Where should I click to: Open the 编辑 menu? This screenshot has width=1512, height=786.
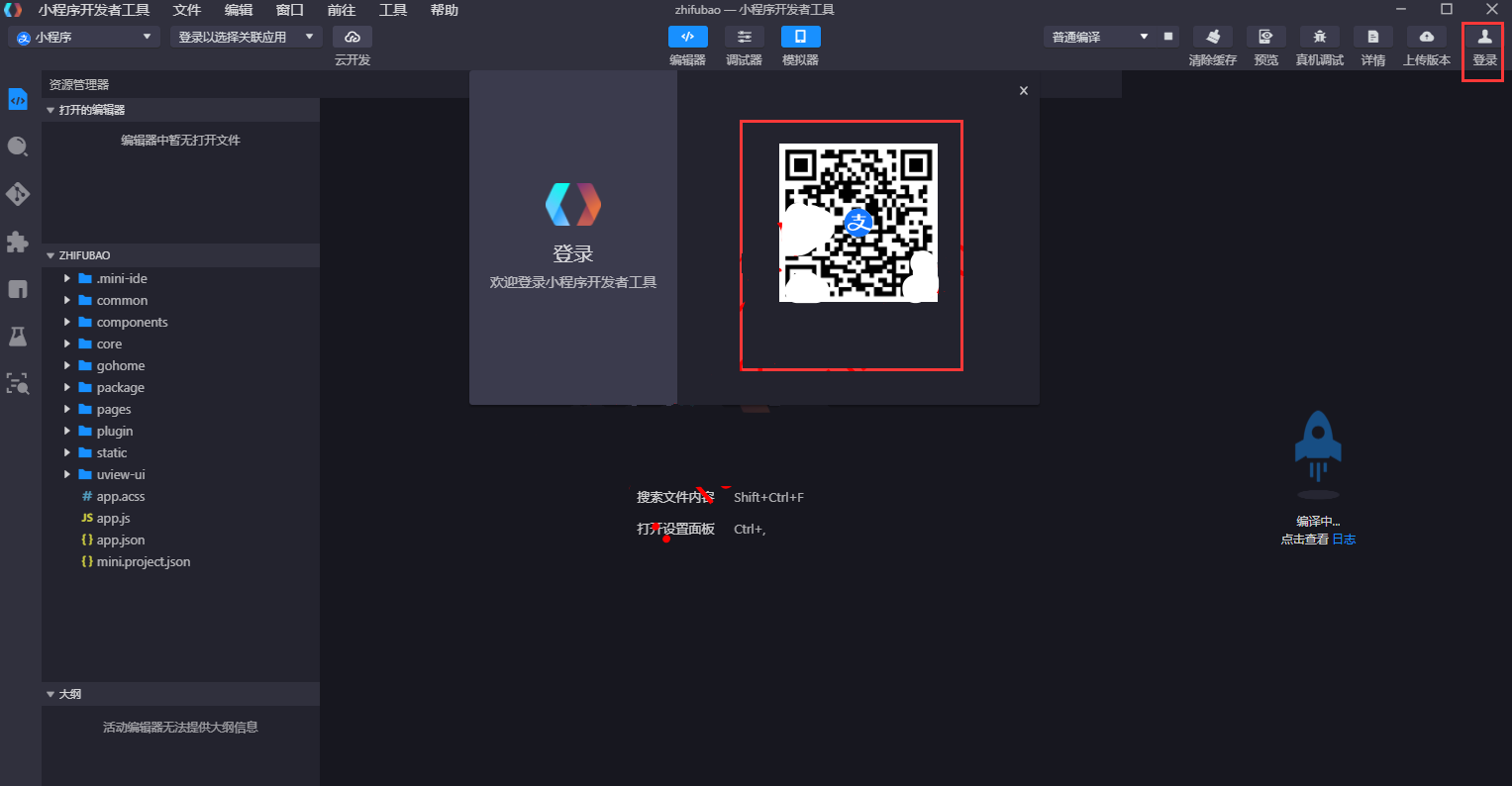(238, 10)
